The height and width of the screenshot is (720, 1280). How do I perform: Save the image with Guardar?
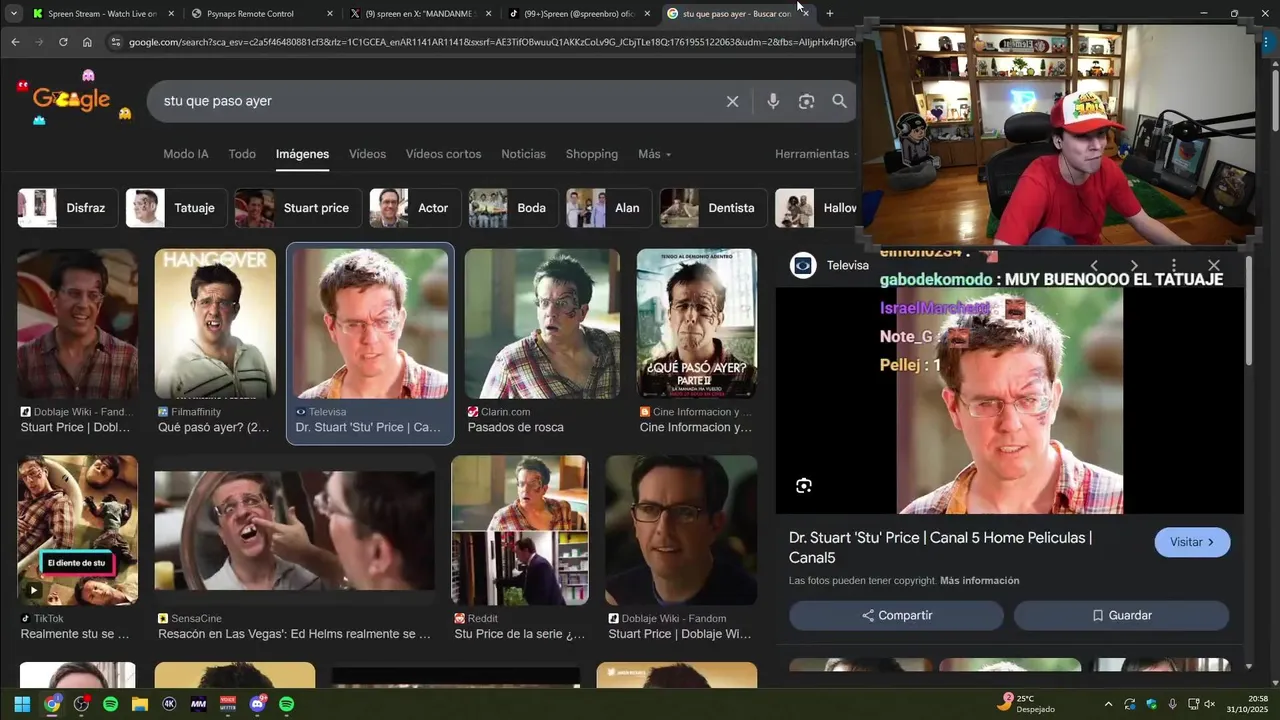[x=1121, y=615]
